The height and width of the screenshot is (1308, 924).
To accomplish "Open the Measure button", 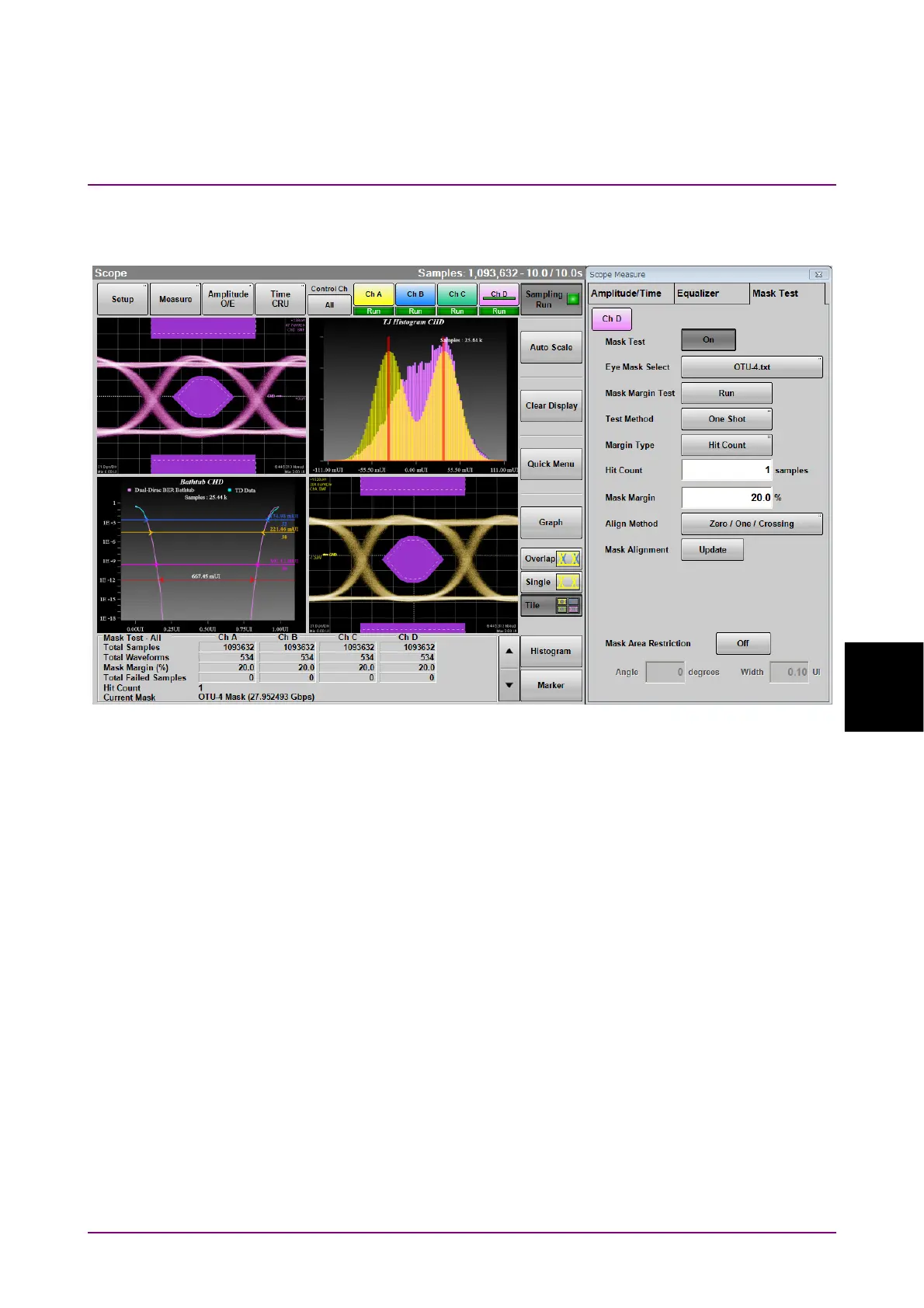I will click(175, 299).
